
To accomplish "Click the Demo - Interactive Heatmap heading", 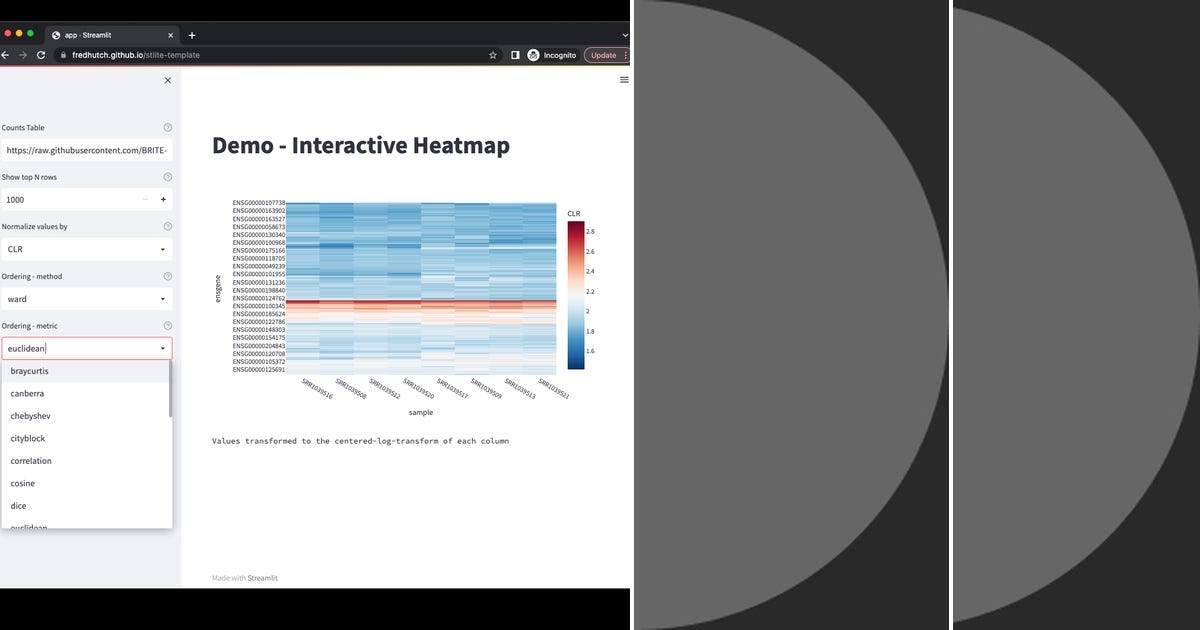I will pos(361,145).
